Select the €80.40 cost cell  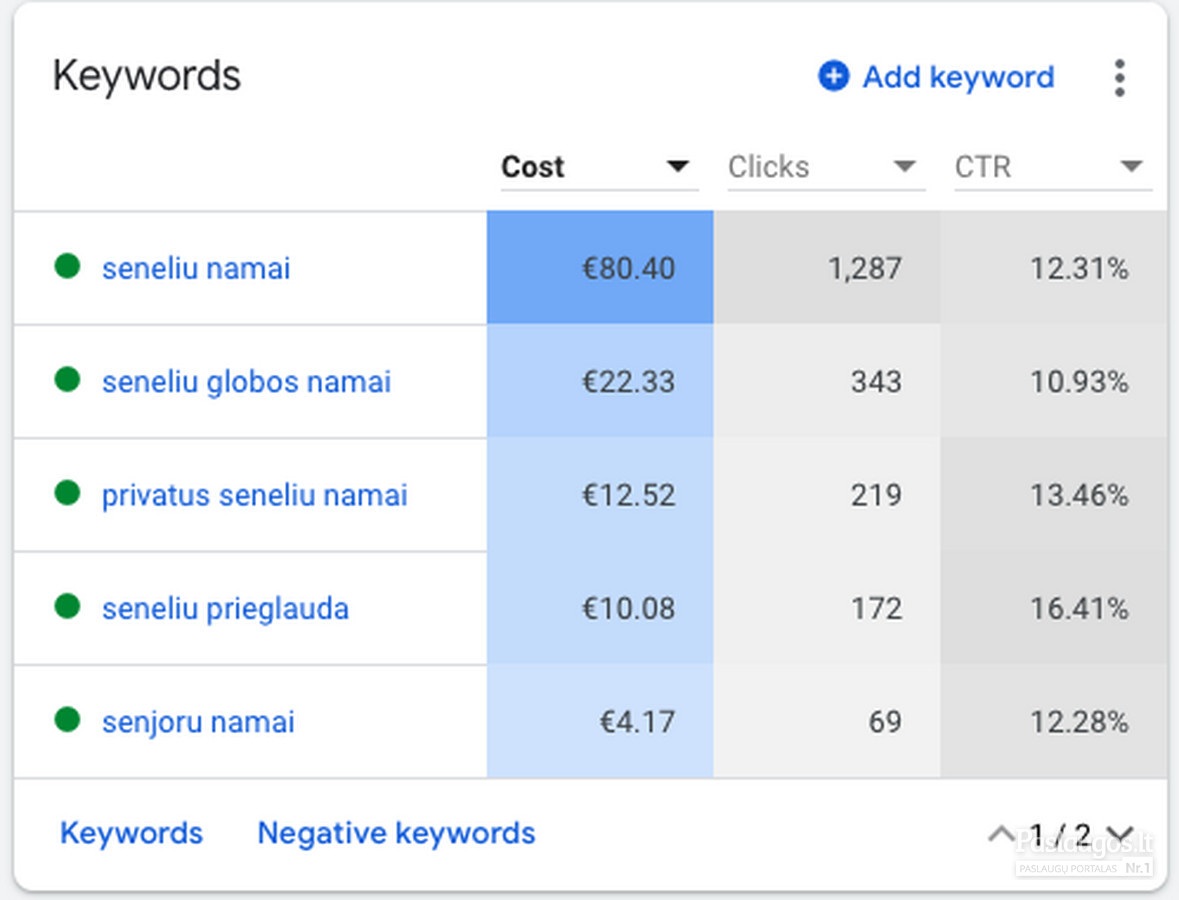[x=600, y=268]
